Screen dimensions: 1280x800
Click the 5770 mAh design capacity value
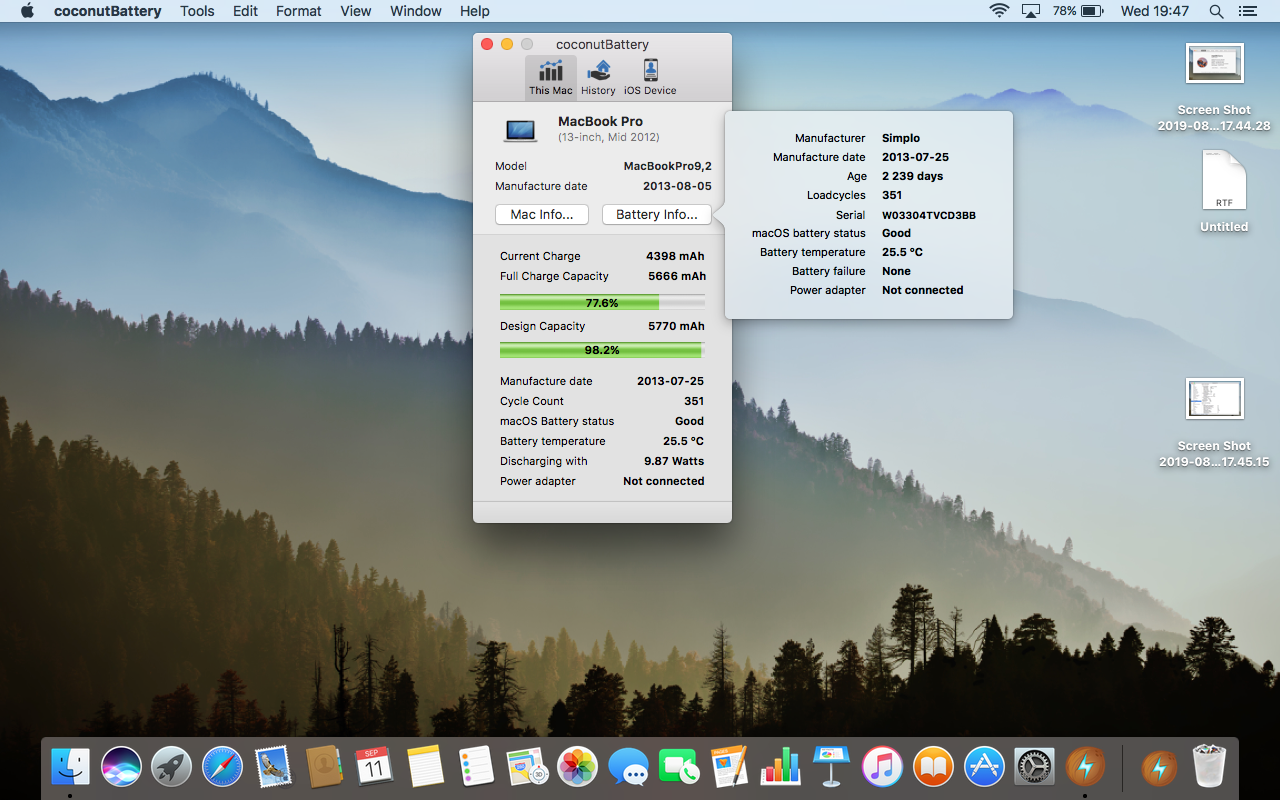(x=676, y=326)
